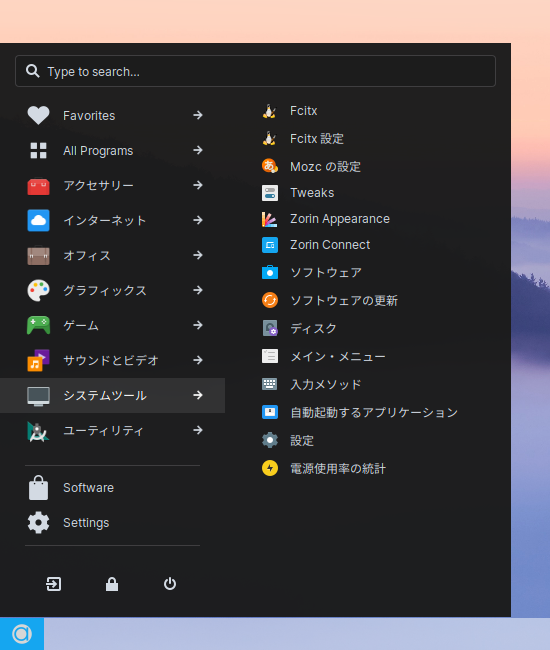Click the Mozc の設定 icon

pyautogui.click(x=270, y=166)
